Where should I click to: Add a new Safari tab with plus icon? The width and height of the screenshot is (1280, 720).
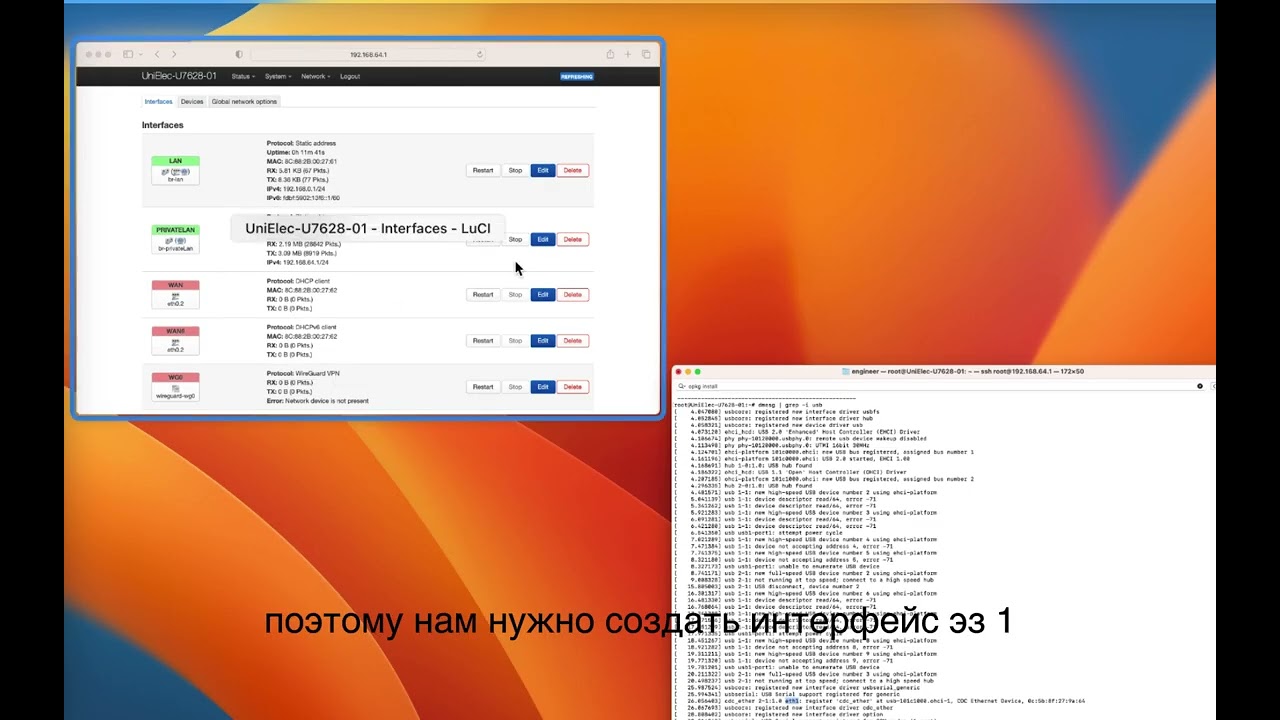click(x=628, y=54)
